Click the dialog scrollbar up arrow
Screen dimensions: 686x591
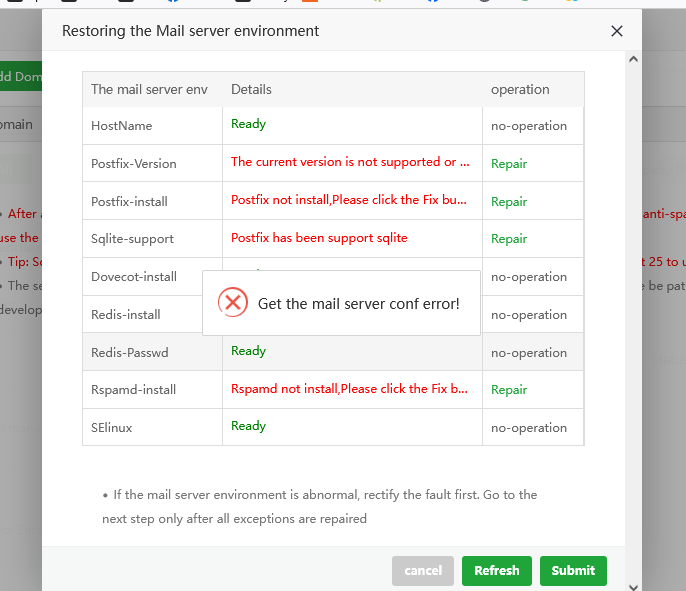[x=633, y=59]
